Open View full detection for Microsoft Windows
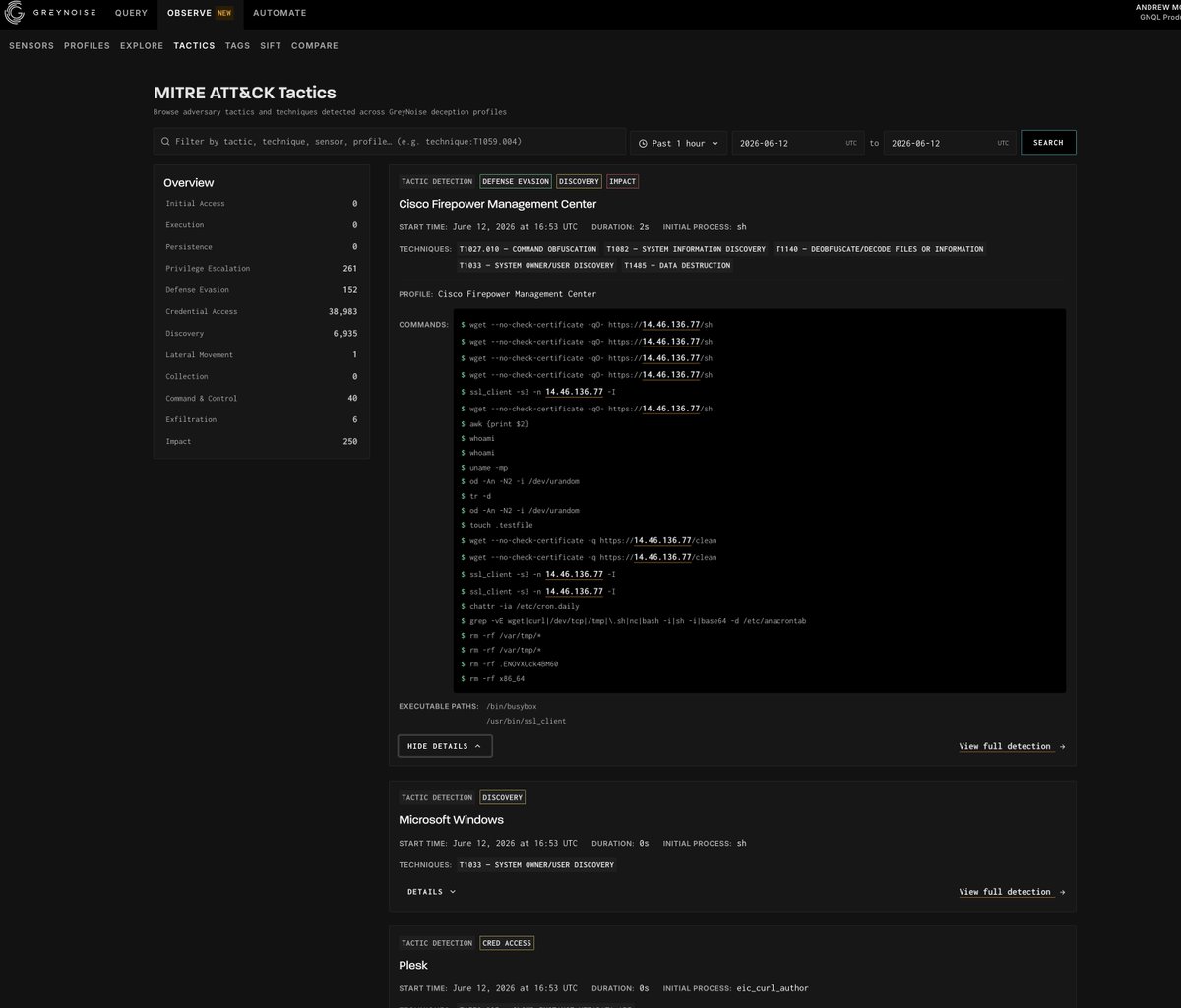The height and width of the screenshot is (1008, 1181). [1012, 892]
